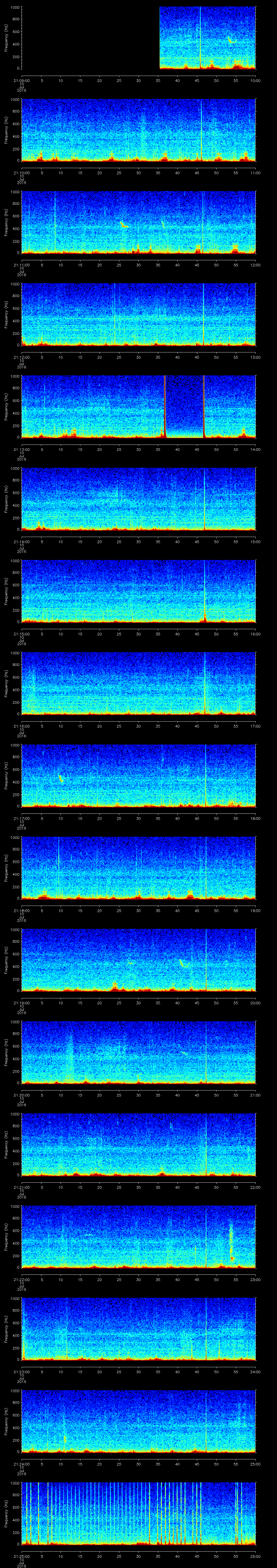Click the 1000 frequency tick of 21:12:00 panel
The height and width of the screenshot is (1568, 277).
tap(15, 284)
